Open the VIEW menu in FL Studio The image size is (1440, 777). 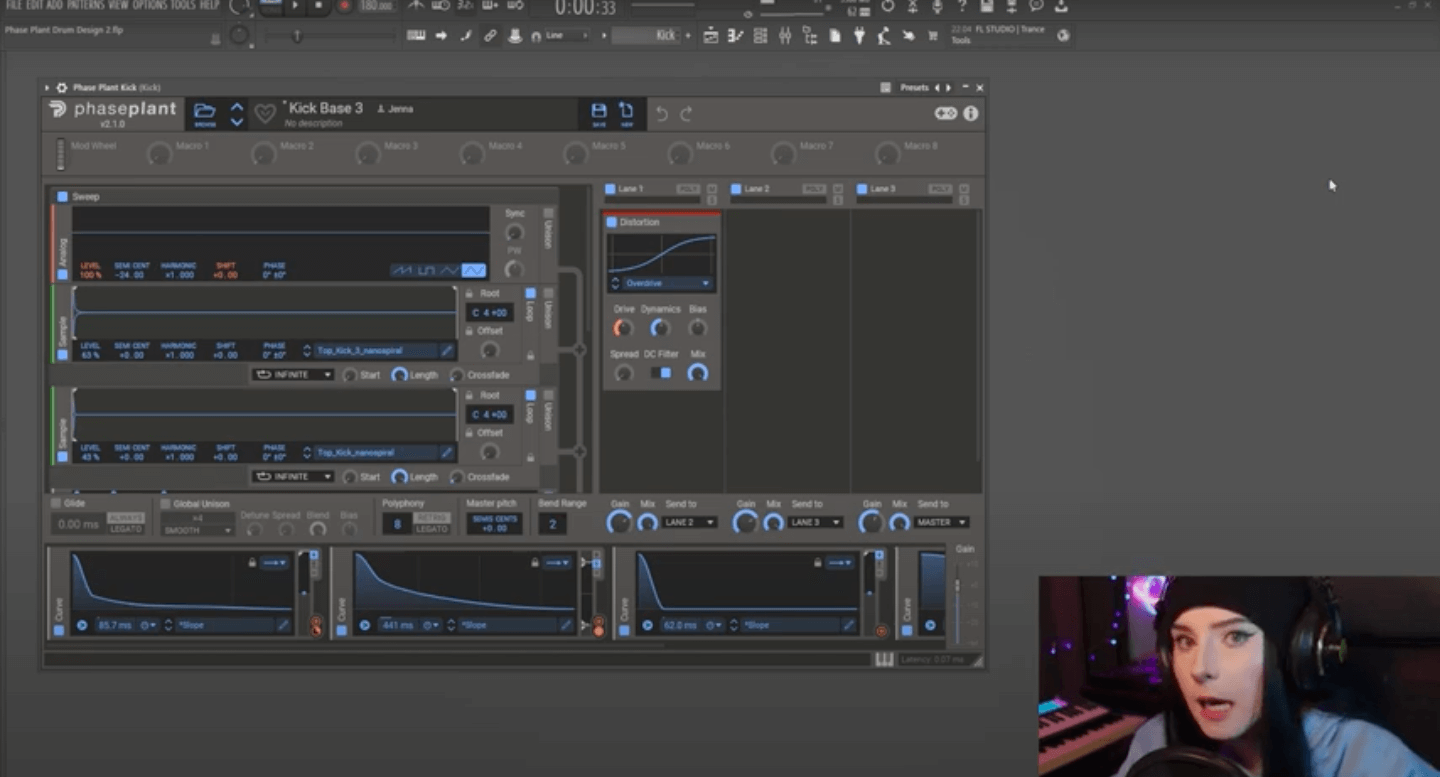tap(119, 5)
